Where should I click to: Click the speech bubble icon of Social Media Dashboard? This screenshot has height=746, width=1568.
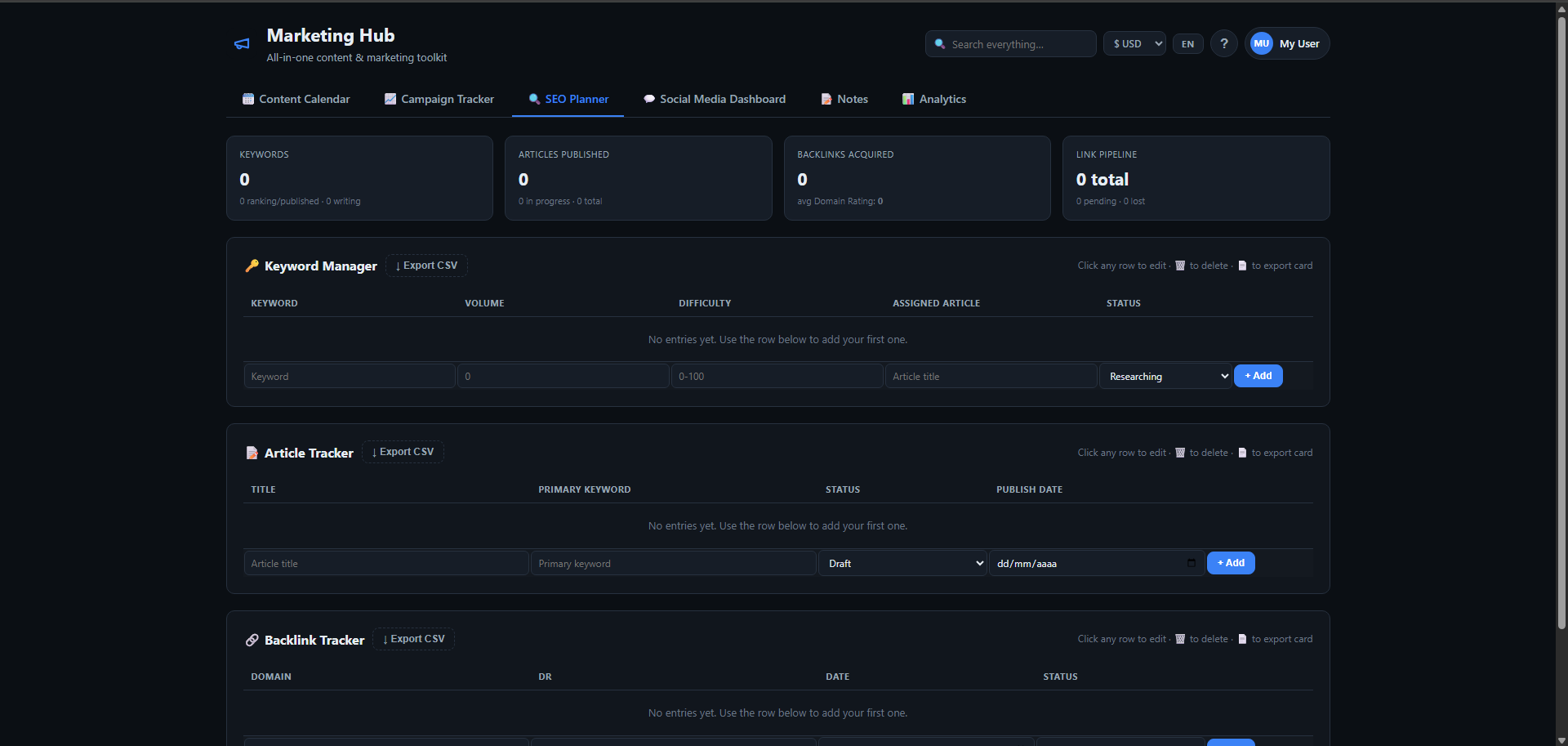[649, 99]
